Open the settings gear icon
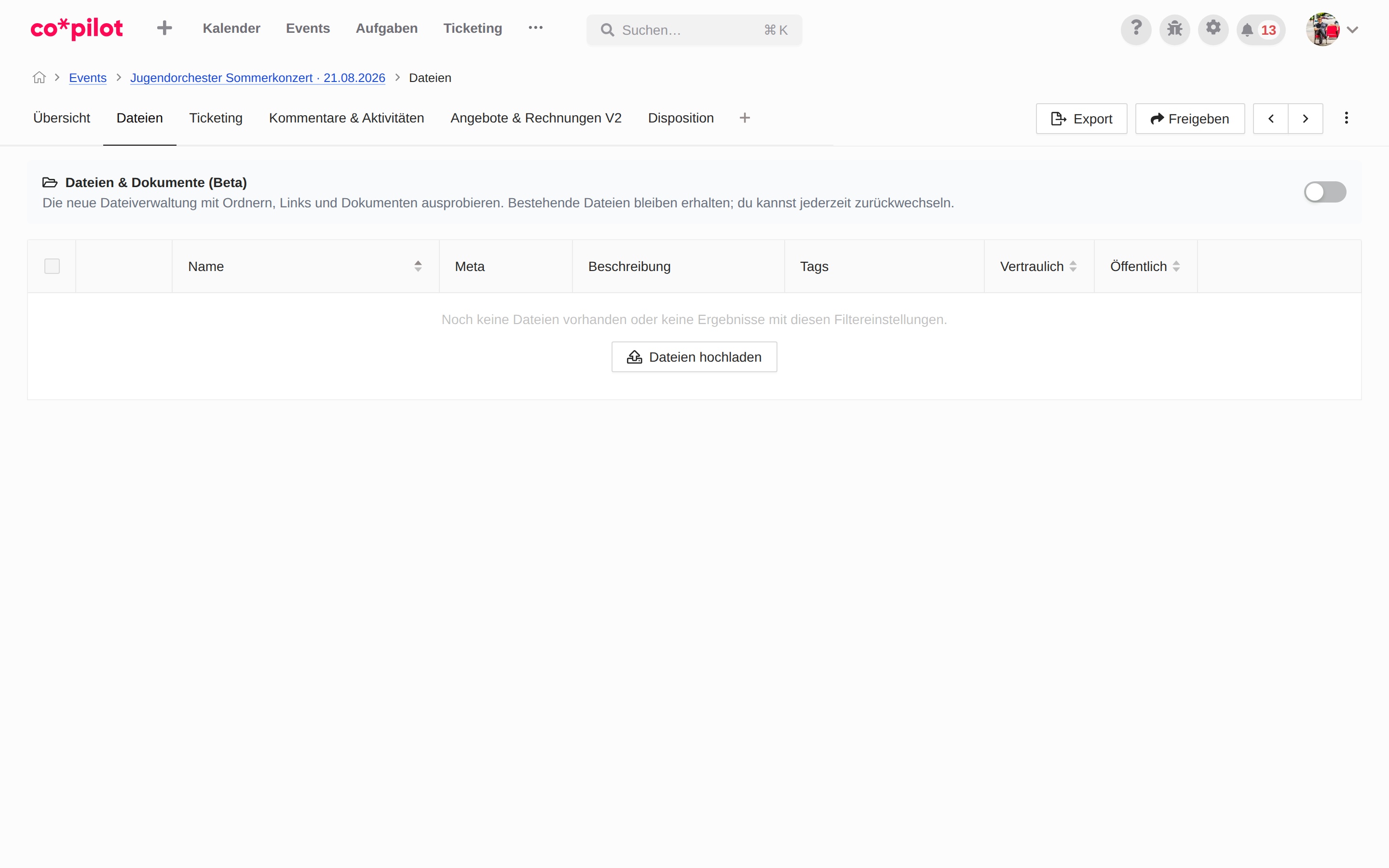Viewport: 1389px width, 868px height. click(1213, 29)
